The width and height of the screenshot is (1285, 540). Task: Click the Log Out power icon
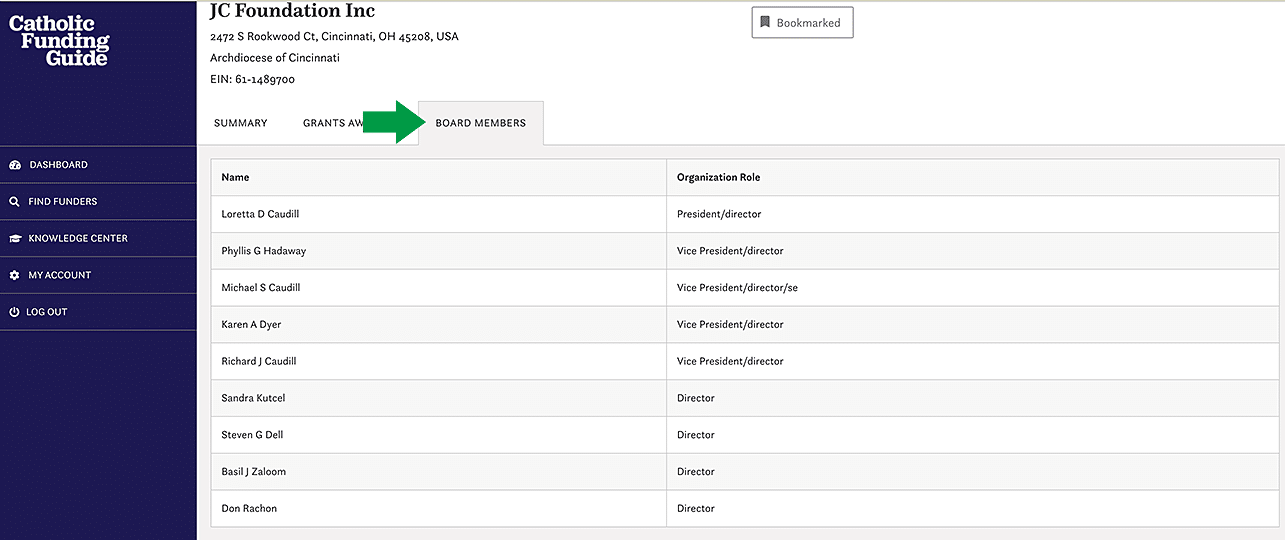click(14, 312)
